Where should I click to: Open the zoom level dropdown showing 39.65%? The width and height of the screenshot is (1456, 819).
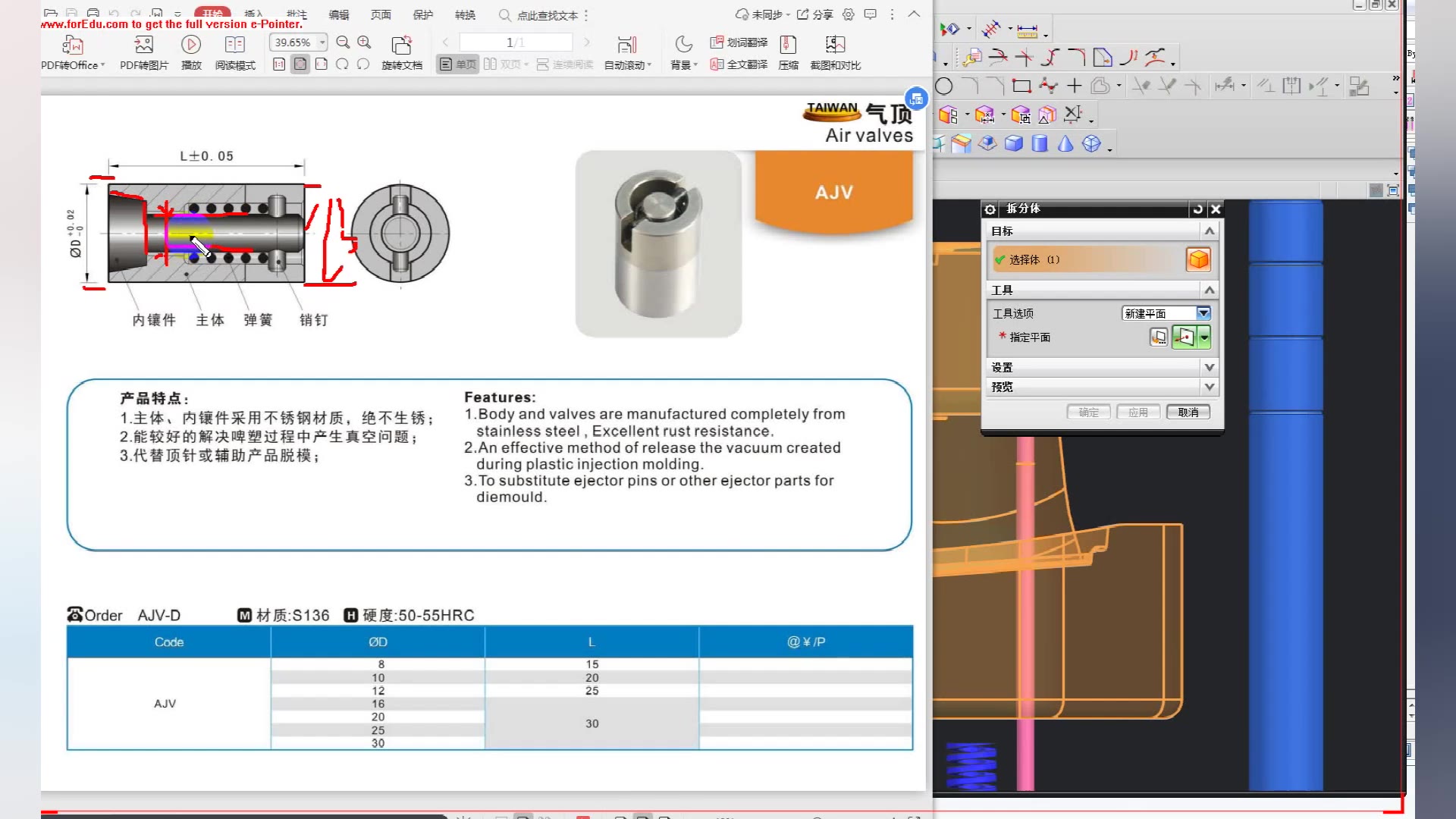[x=322, y=42]
